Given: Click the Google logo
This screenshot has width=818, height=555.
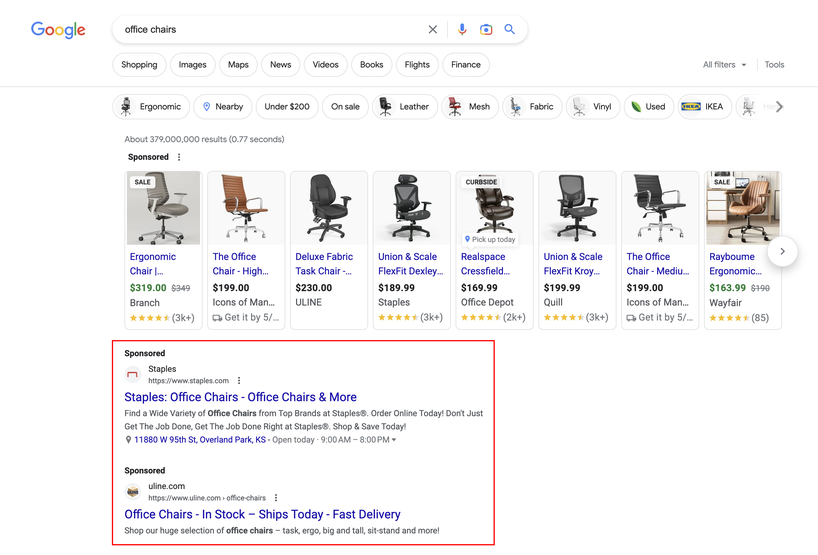Looking at the screenshot, I should [x=58, y=30].
